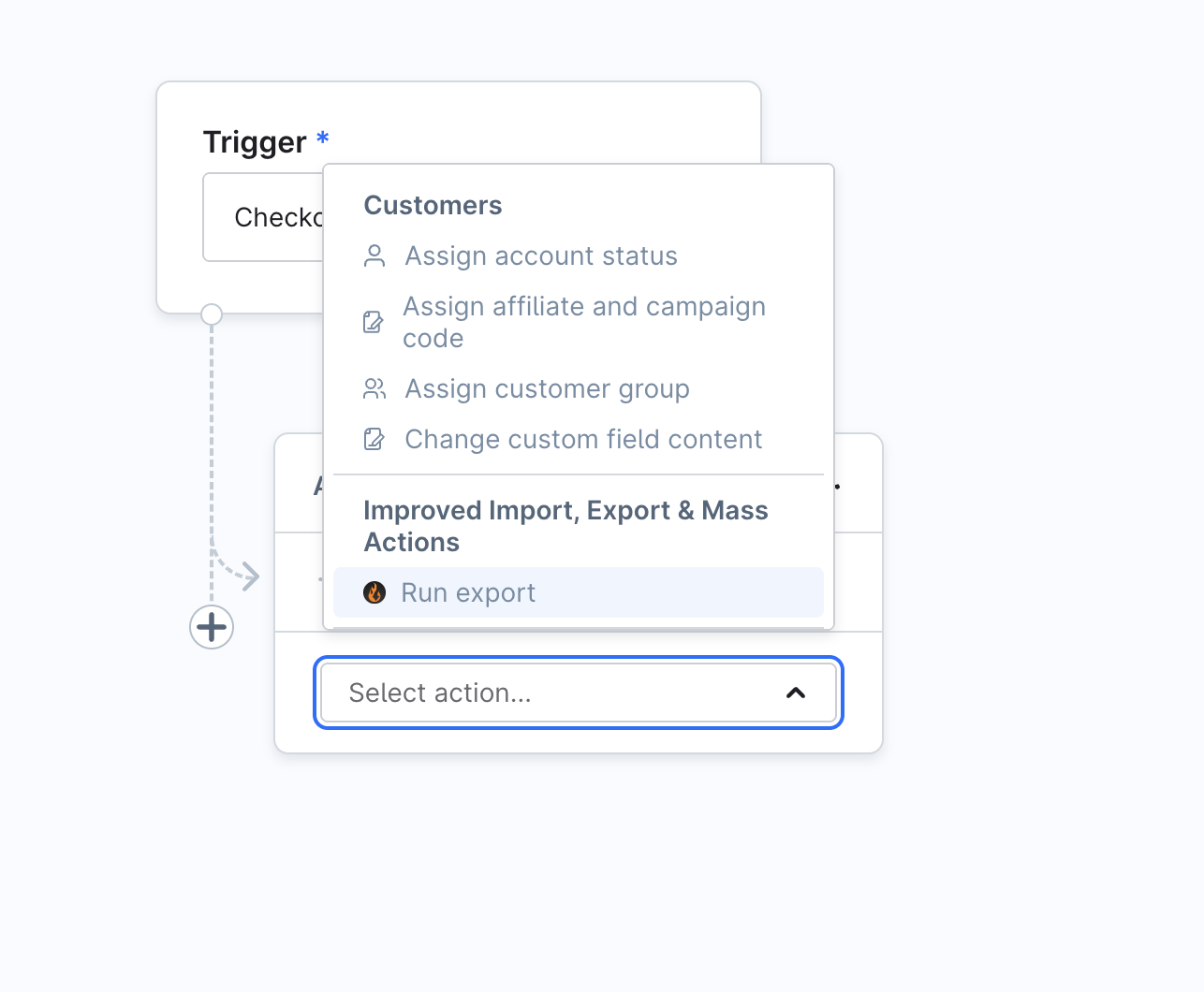1204x992 pixels.
Task: Click the blue asterisk beside Trigger
Action: 322,139
